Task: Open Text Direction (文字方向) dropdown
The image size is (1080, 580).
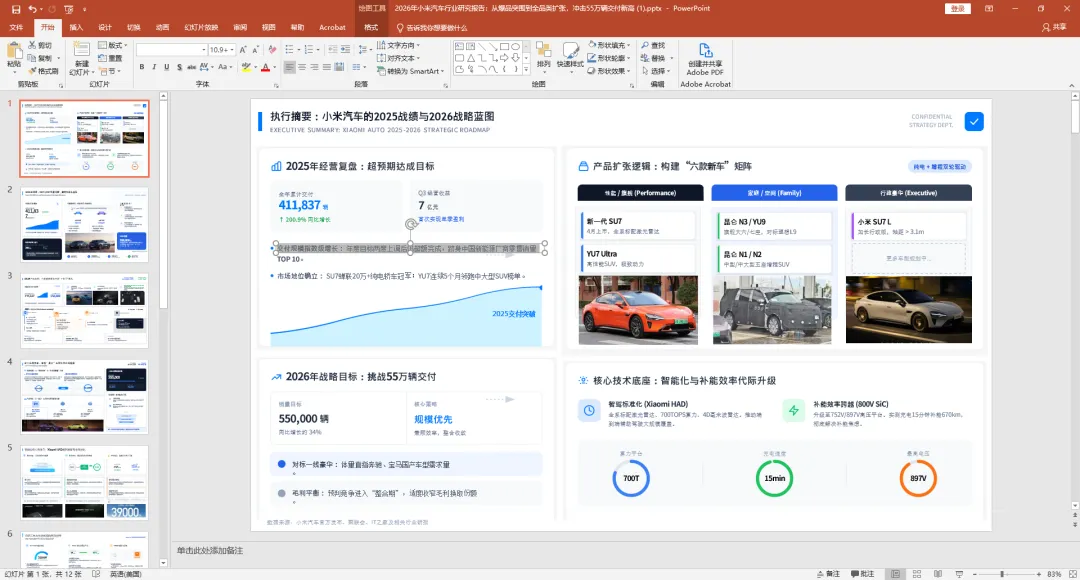Action: [x=399, y=45]
